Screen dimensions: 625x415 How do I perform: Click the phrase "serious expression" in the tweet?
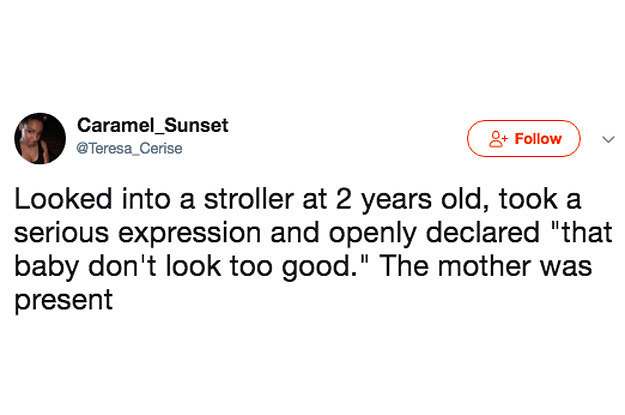tap(138, 234)
